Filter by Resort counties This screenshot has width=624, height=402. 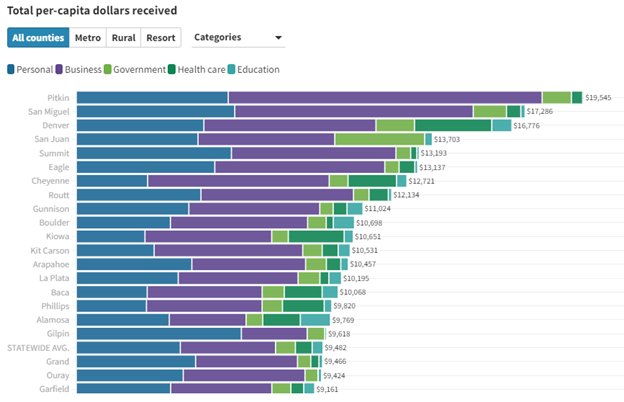[160, 38]
